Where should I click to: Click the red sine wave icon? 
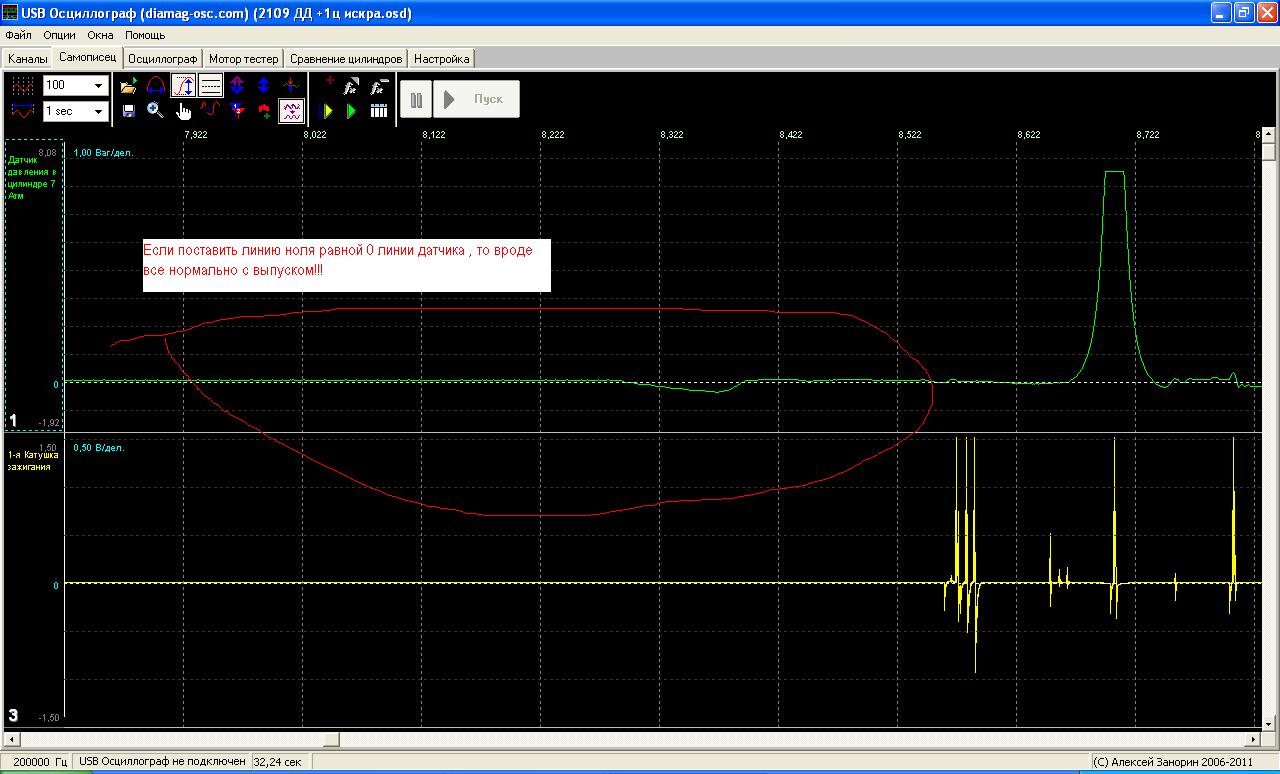coord(210,111)
